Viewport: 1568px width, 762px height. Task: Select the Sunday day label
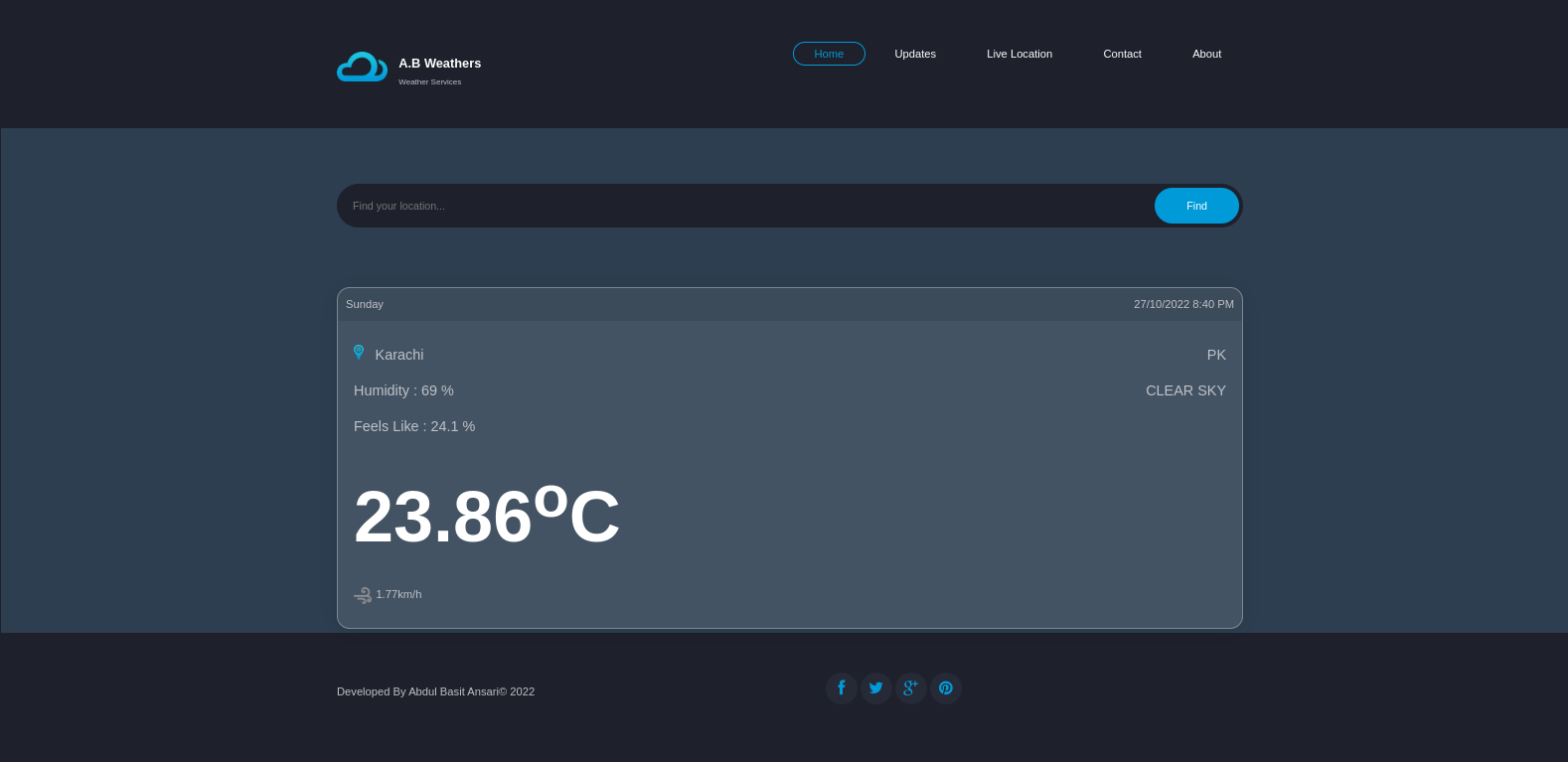click(x=365, y=304)
